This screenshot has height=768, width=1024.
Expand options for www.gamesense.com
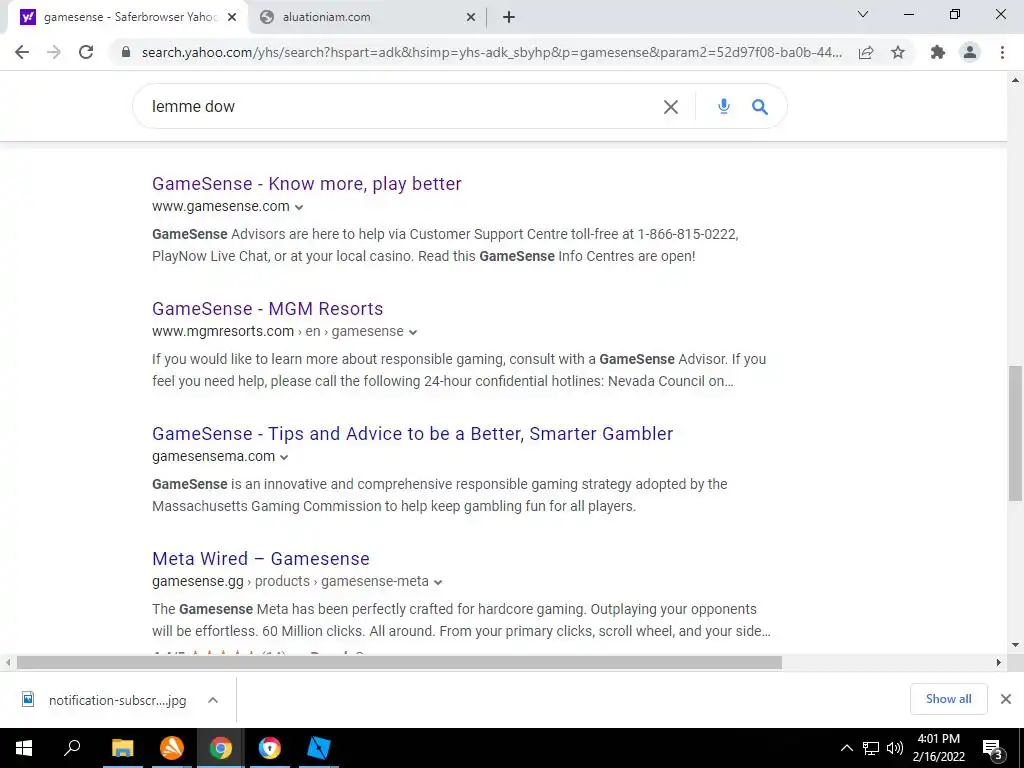click(x=298, y=208)
